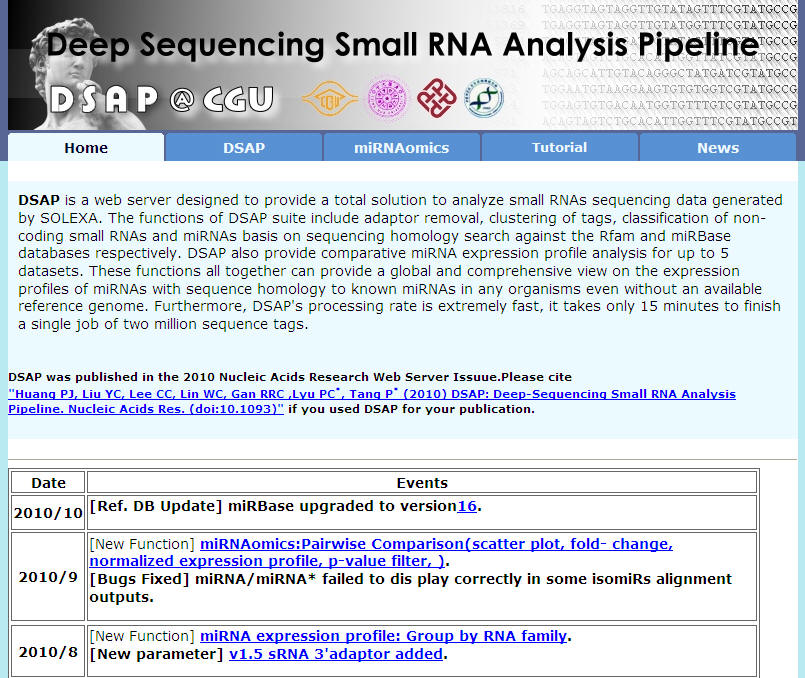This screenshot has width=805, height=678.
Task: Click the pink circular university seal
Action: coord(388,98)
